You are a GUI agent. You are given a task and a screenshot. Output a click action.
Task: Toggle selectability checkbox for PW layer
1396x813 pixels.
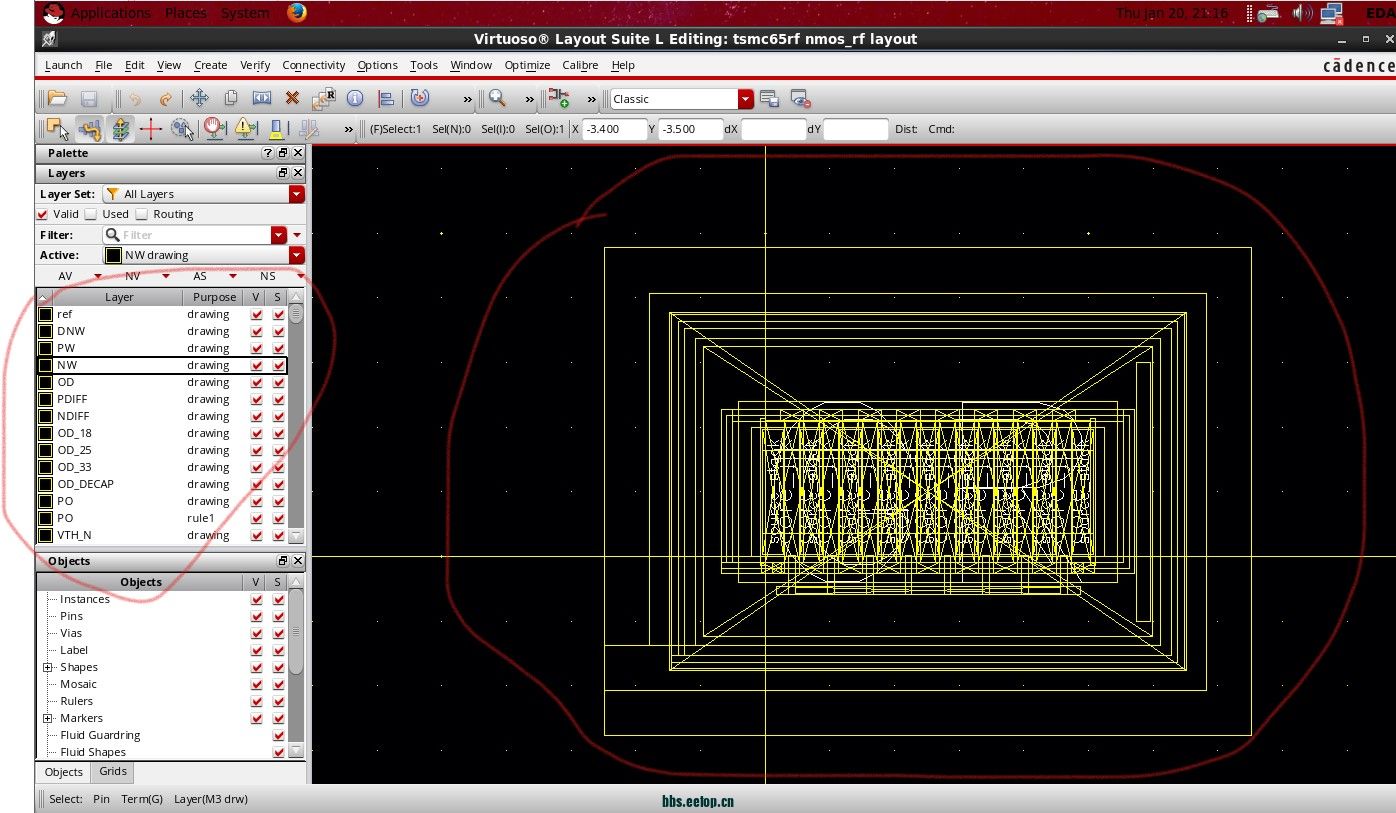tap(278, 348)
